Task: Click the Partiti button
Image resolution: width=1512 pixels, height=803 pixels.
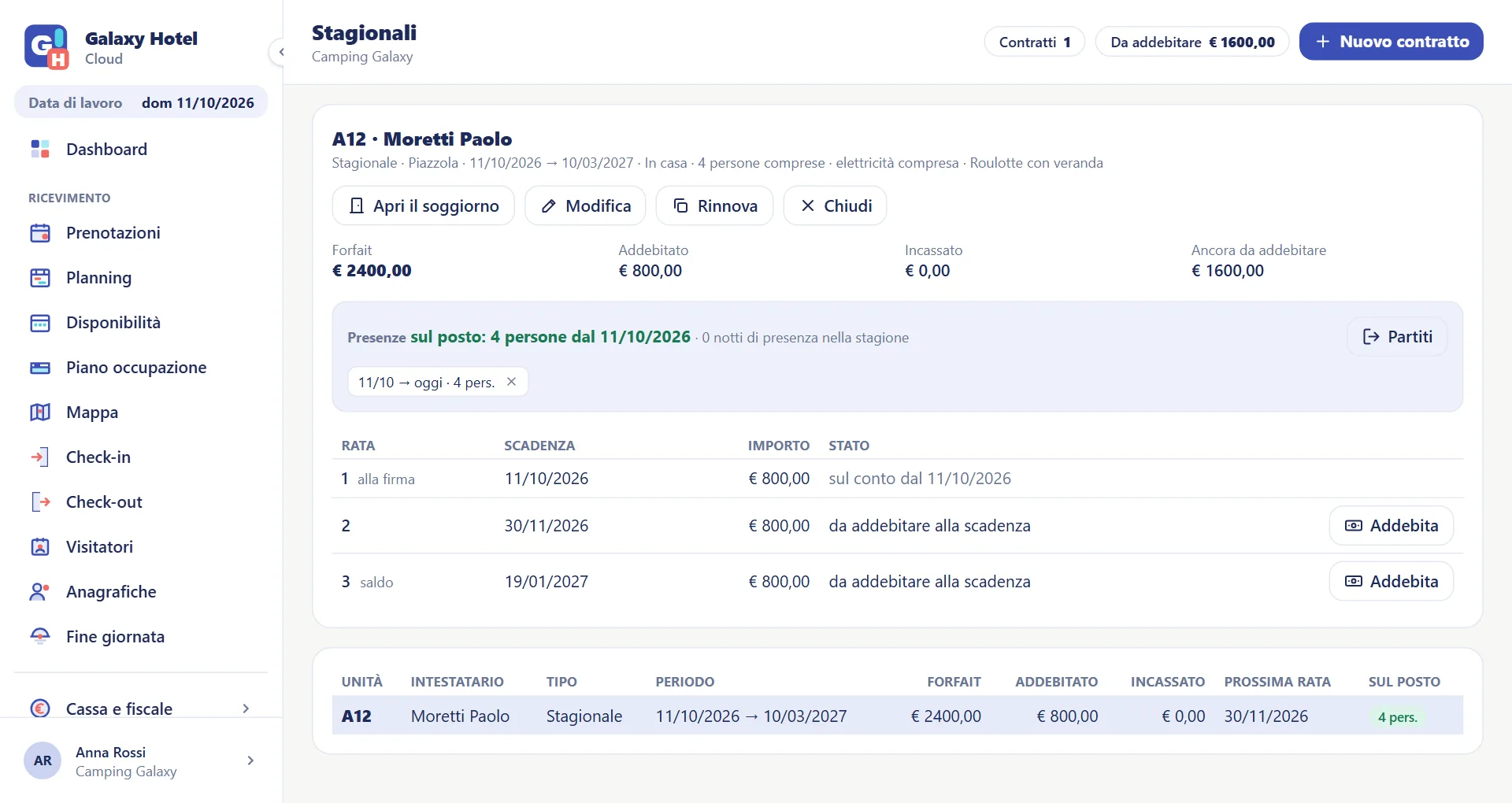Action: pos(1397,337)
